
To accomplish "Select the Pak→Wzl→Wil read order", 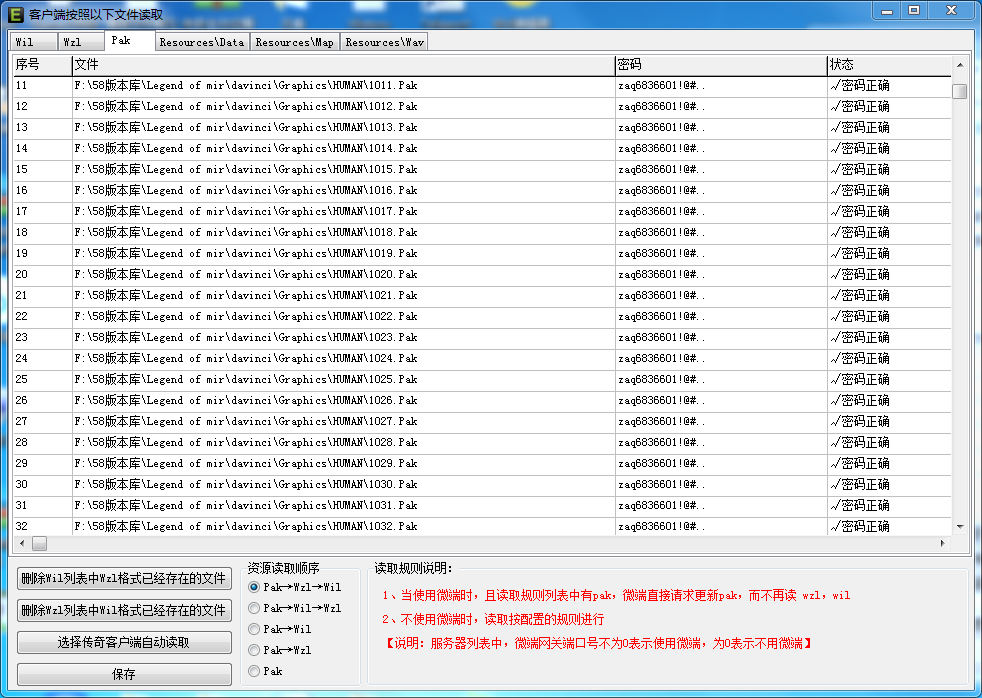I will pos(254,587).
